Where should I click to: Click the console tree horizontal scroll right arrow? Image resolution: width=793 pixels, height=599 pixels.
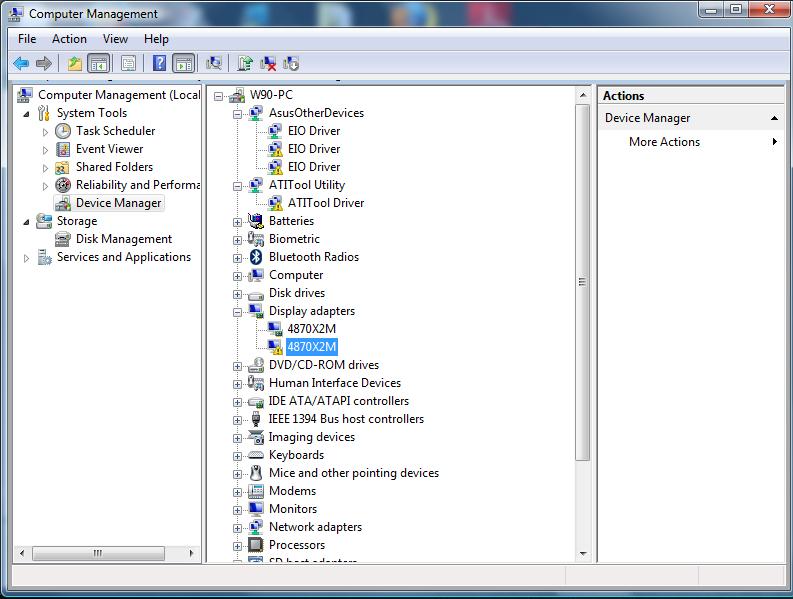(192, 553)
